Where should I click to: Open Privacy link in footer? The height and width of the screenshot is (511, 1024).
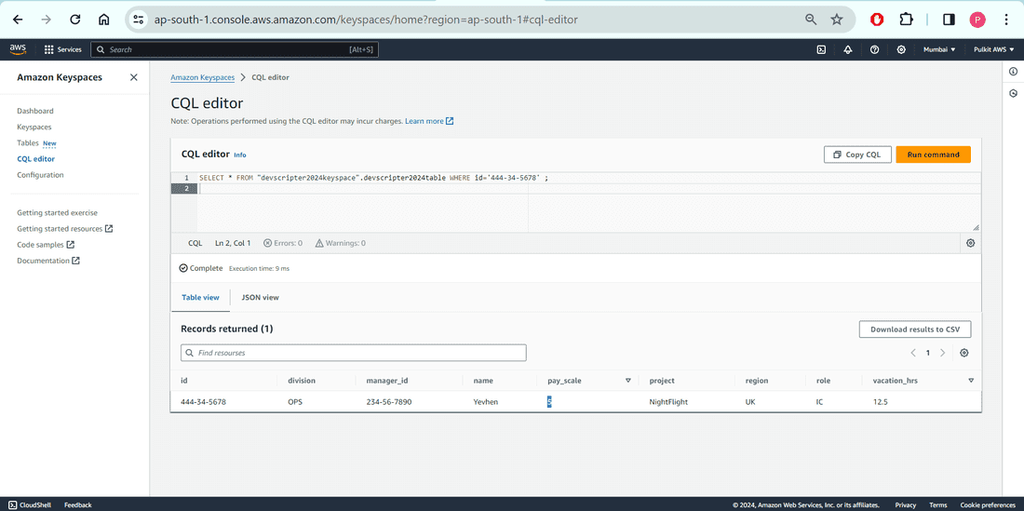click(x=905, y=504)
